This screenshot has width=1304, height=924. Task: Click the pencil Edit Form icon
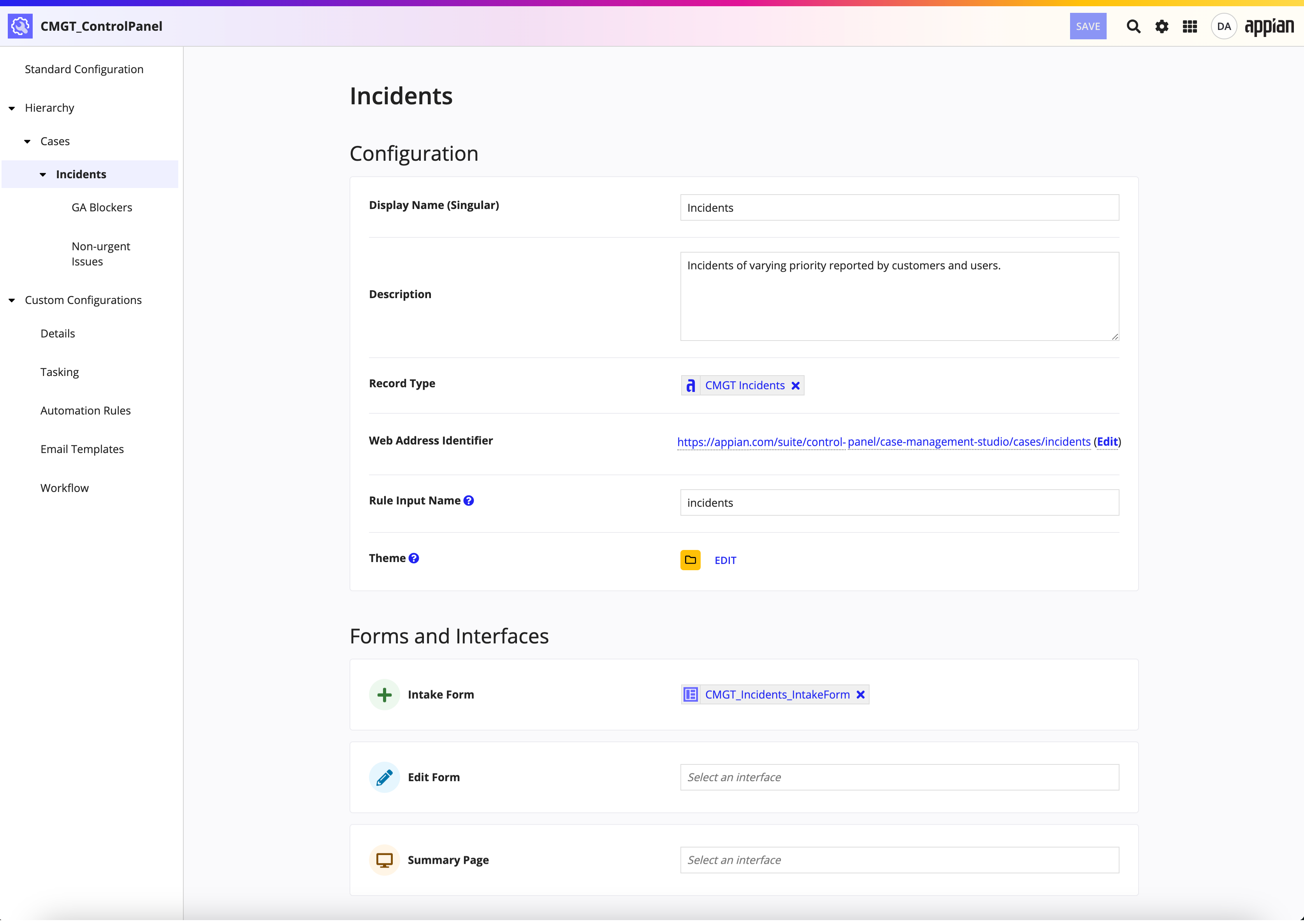pos(384,777)
